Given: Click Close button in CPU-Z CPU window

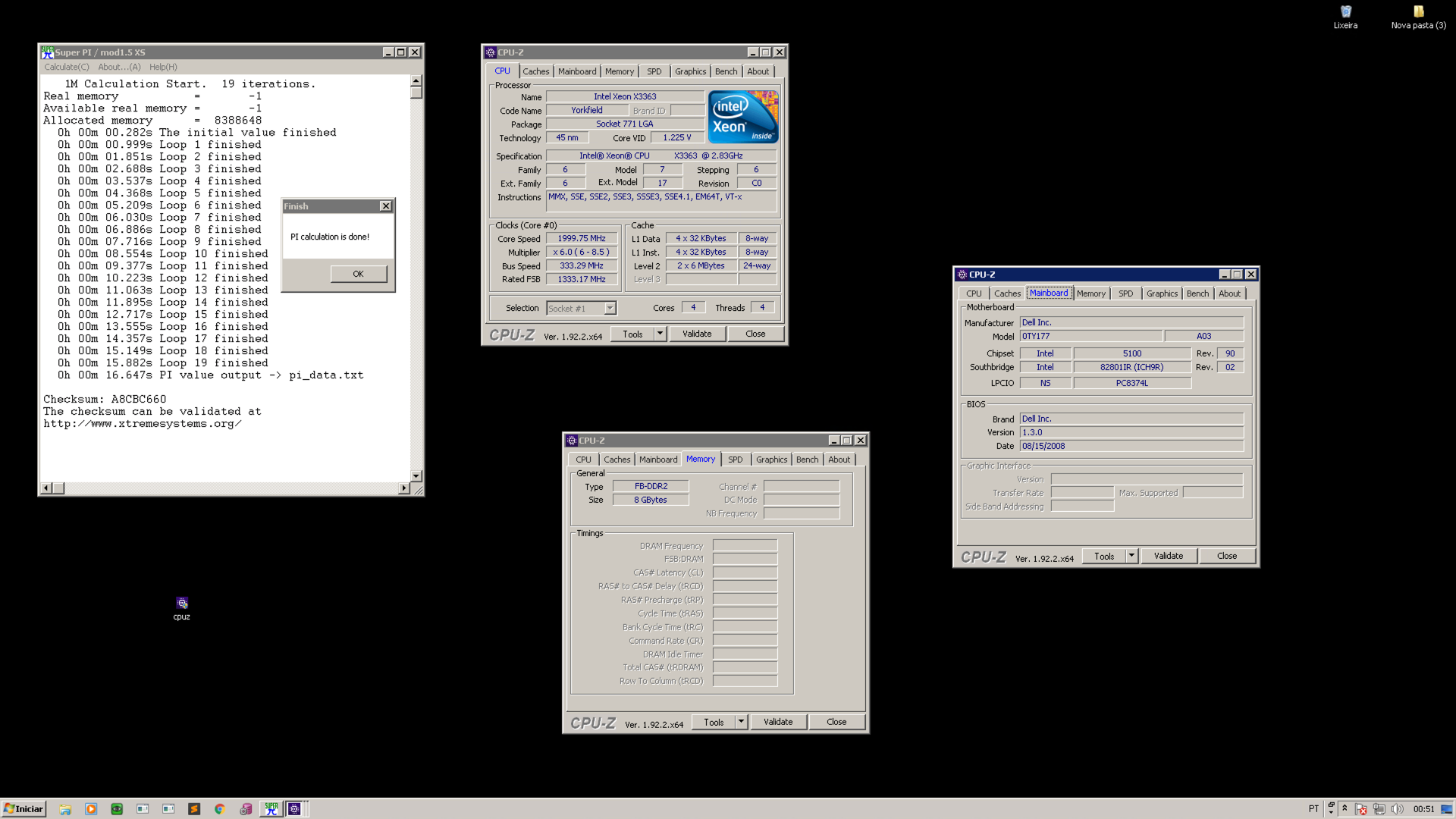Looking at the screenshot, I should [x=755, y=334].
